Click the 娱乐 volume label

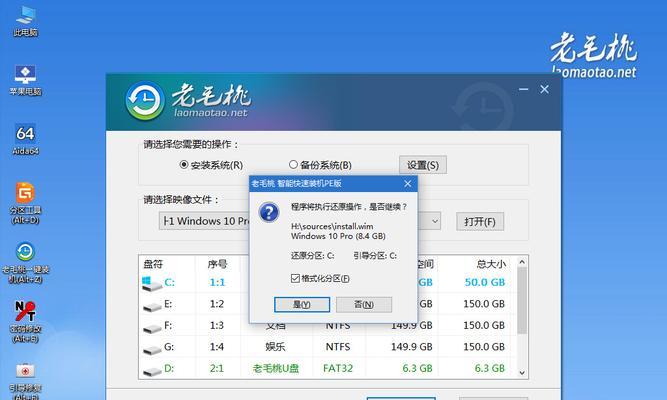(275, 347)
